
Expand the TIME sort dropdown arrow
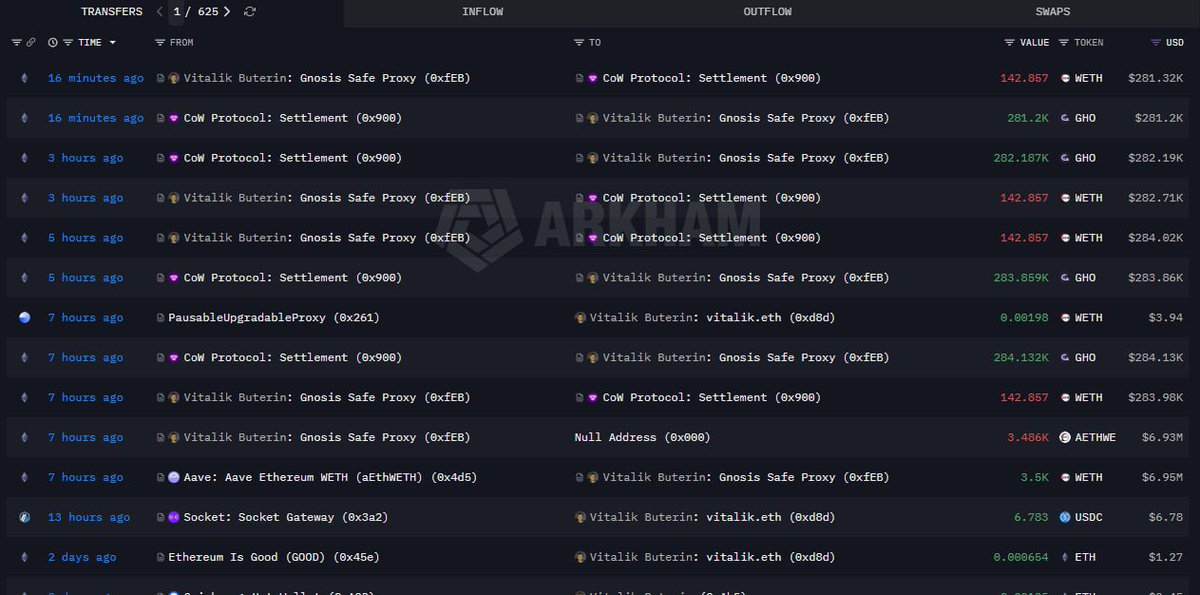(112, 43)
